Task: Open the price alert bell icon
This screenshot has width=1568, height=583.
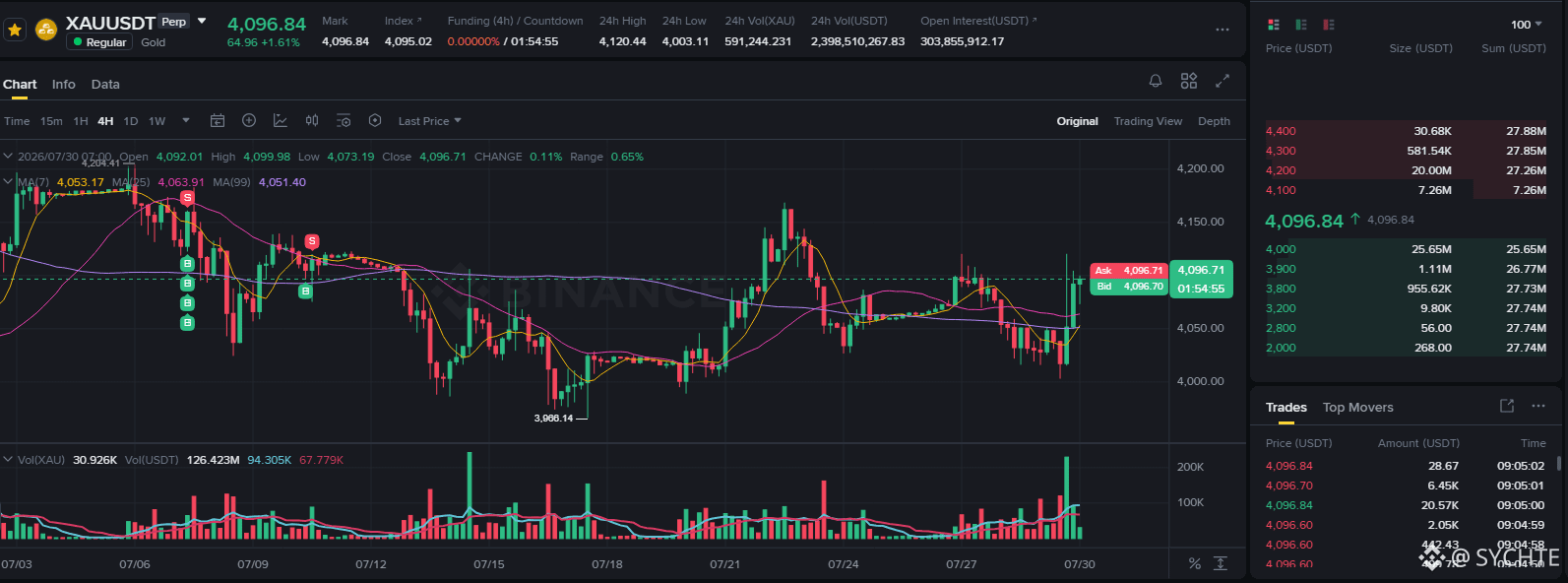Action: click(1156, 81)
